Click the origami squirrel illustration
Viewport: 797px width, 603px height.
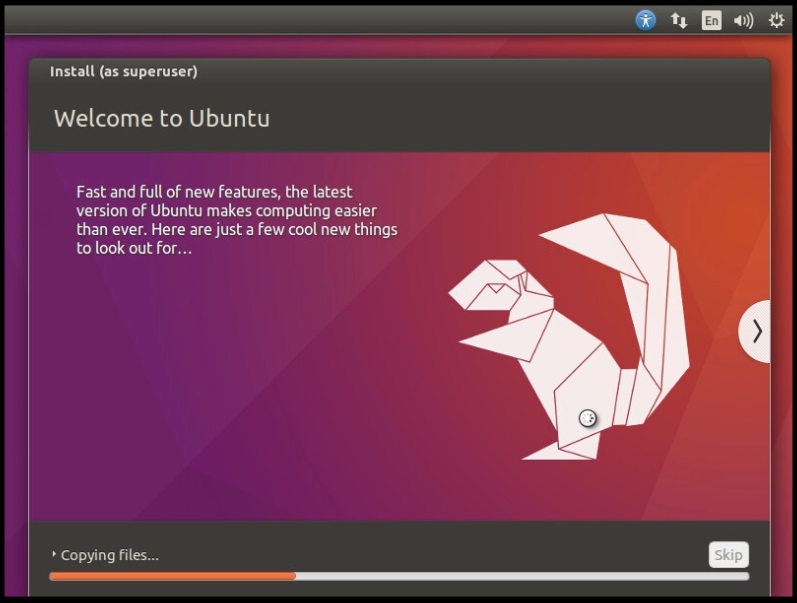point(569,337)
